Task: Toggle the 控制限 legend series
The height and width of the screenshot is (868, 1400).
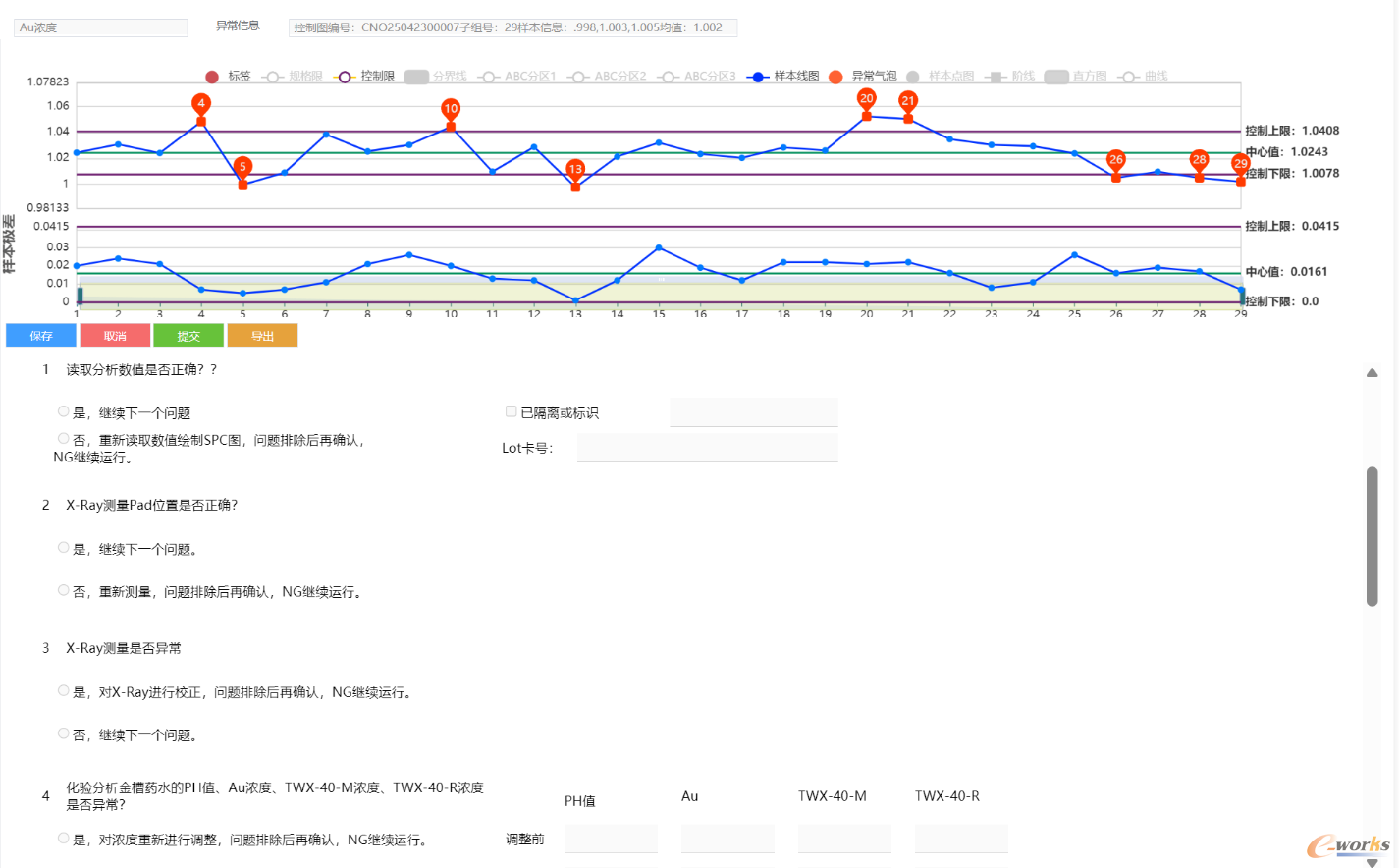Action: 345,77
